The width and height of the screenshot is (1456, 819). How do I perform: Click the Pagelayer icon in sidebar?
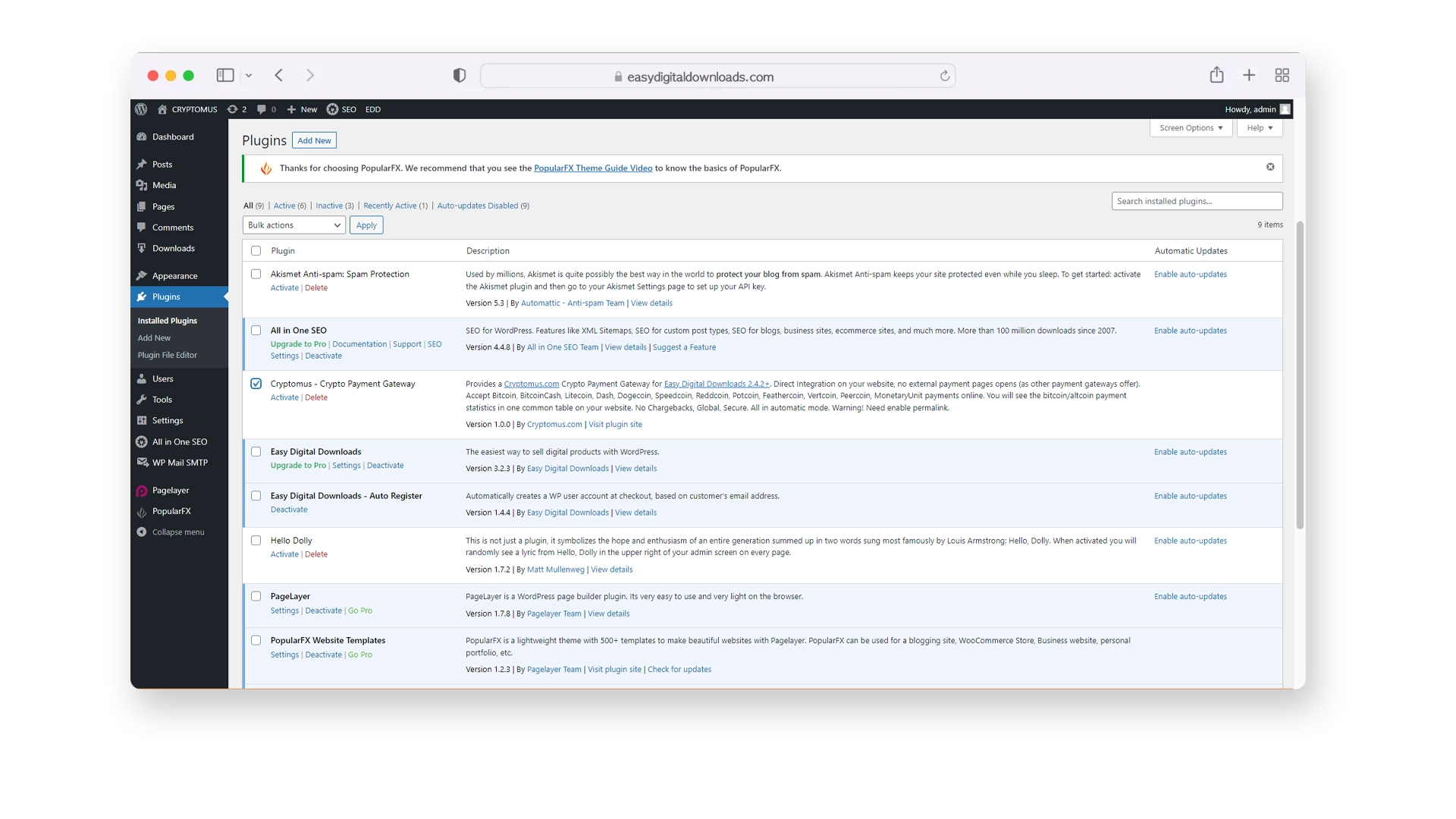coord(140,490)
